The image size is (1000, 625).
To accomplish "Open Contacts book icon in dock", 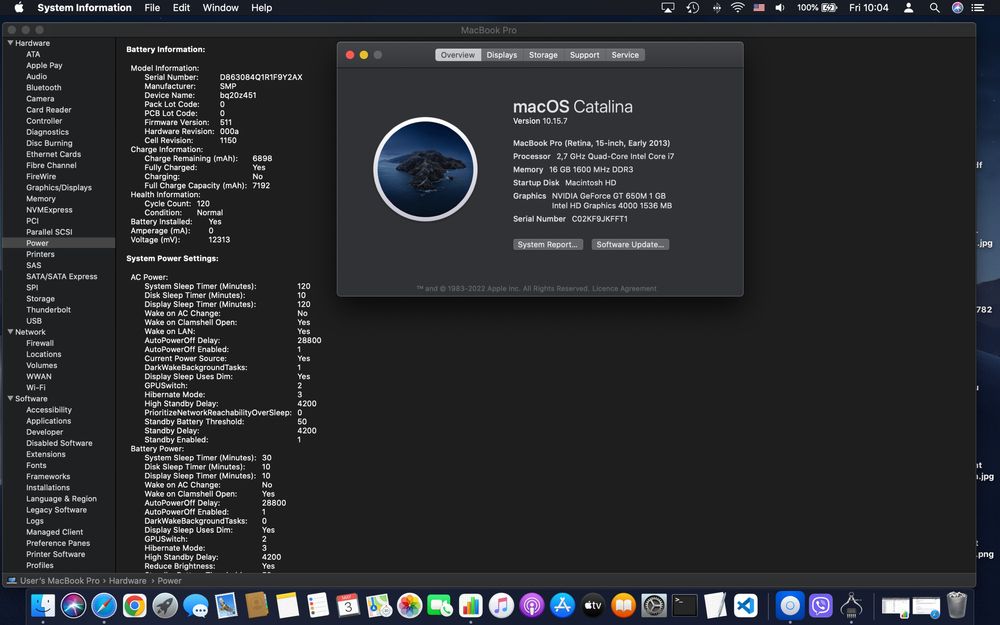I will [x=257, y=605].
